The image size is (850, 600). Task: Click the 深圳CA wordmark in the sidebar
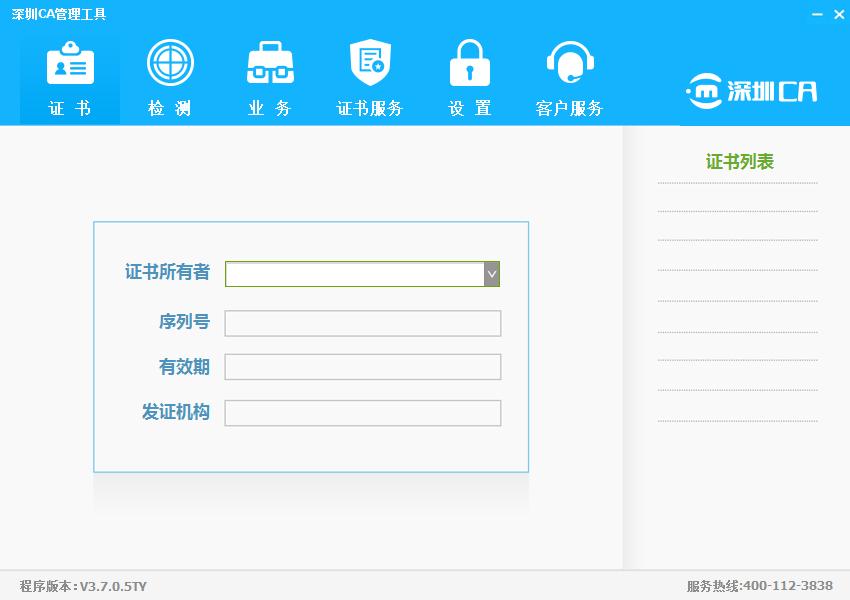pyautogui.click(x=770, y=90)
